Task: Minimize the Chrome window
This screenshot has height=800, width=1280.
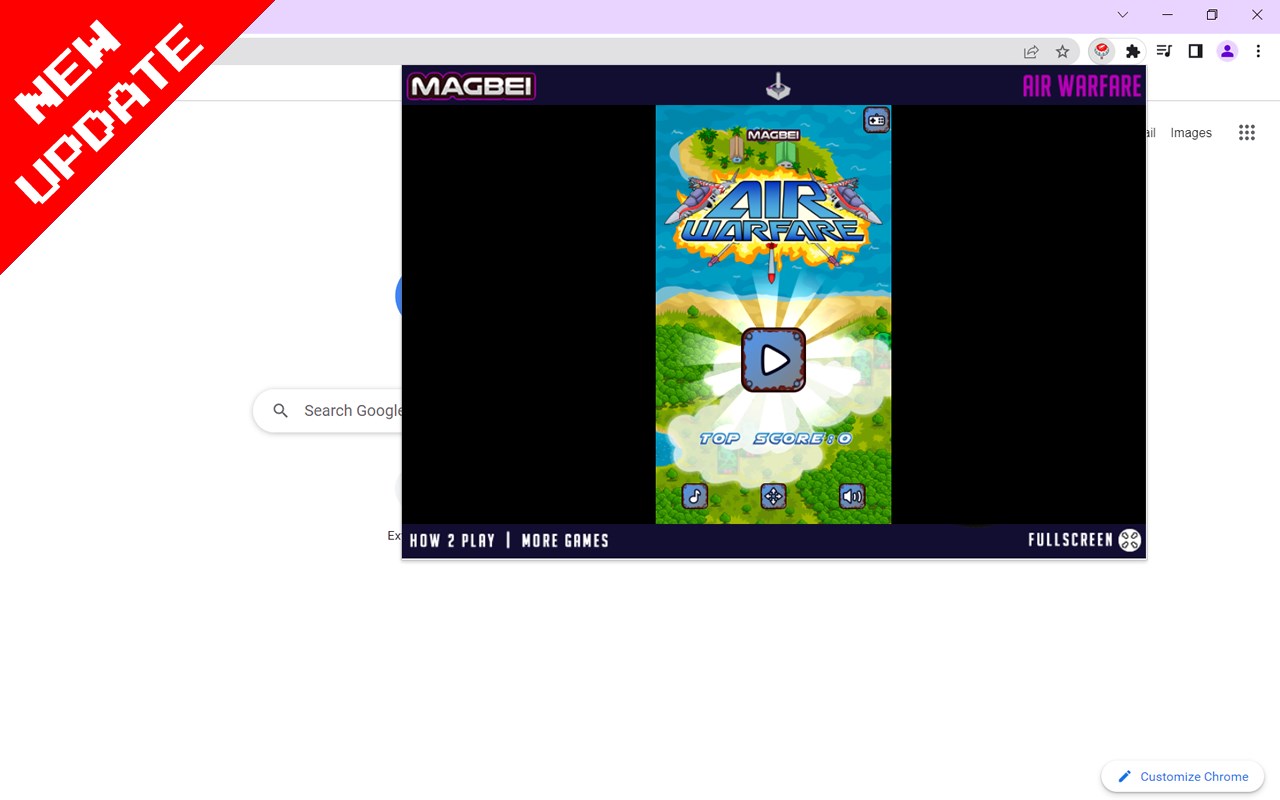Action: point(1167,15)
